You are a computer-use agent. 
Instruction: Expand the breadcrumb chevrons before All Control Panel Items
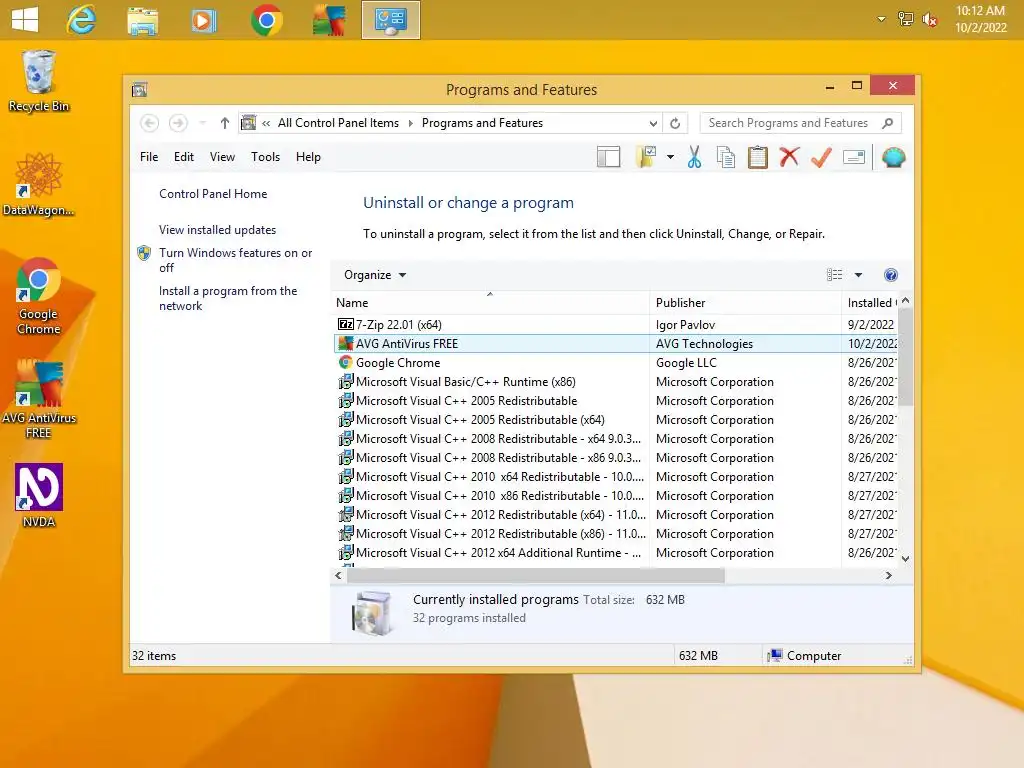(x=266, y=123)
